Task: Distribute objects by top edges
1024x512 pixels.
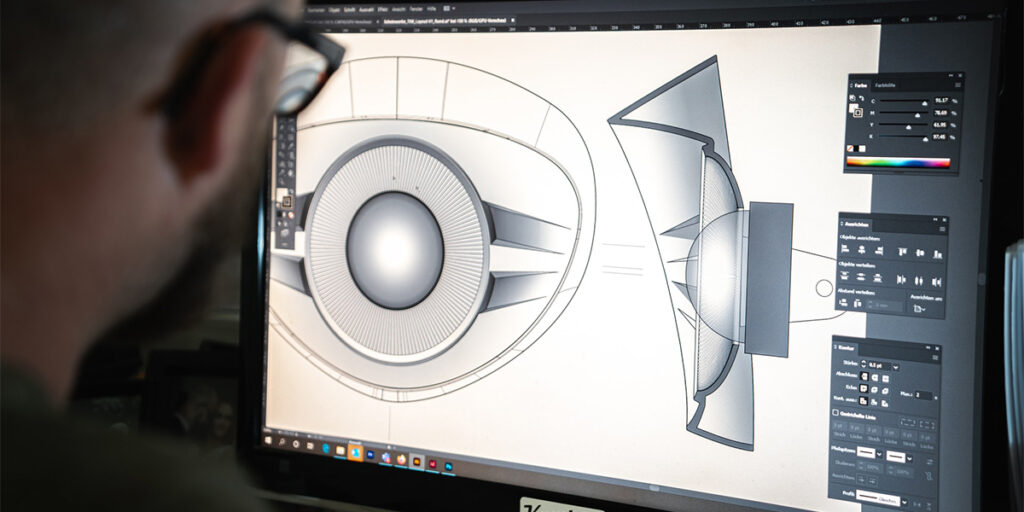Action: click(844, 275)
